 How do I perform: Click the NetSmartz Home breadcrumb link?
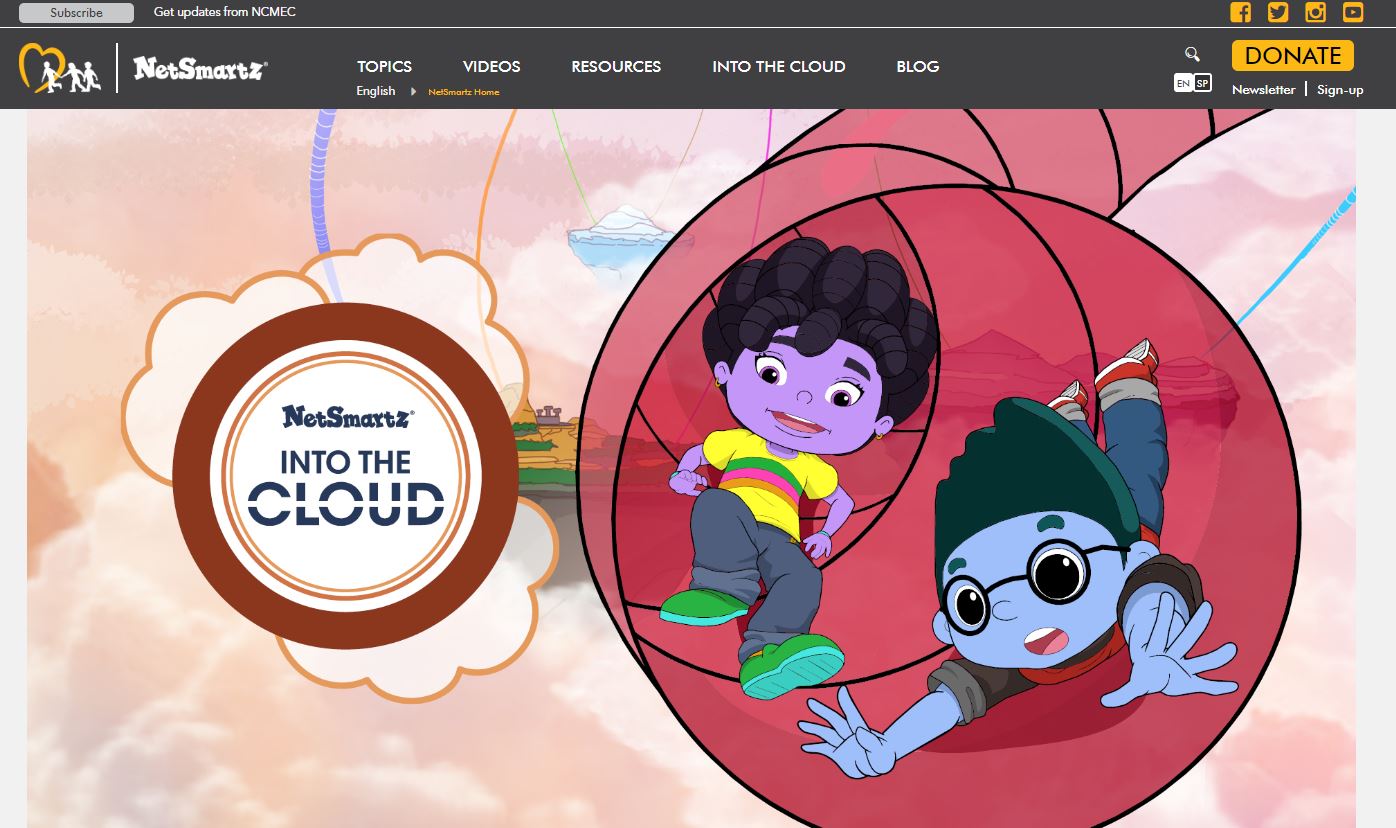tap(463, 92)
